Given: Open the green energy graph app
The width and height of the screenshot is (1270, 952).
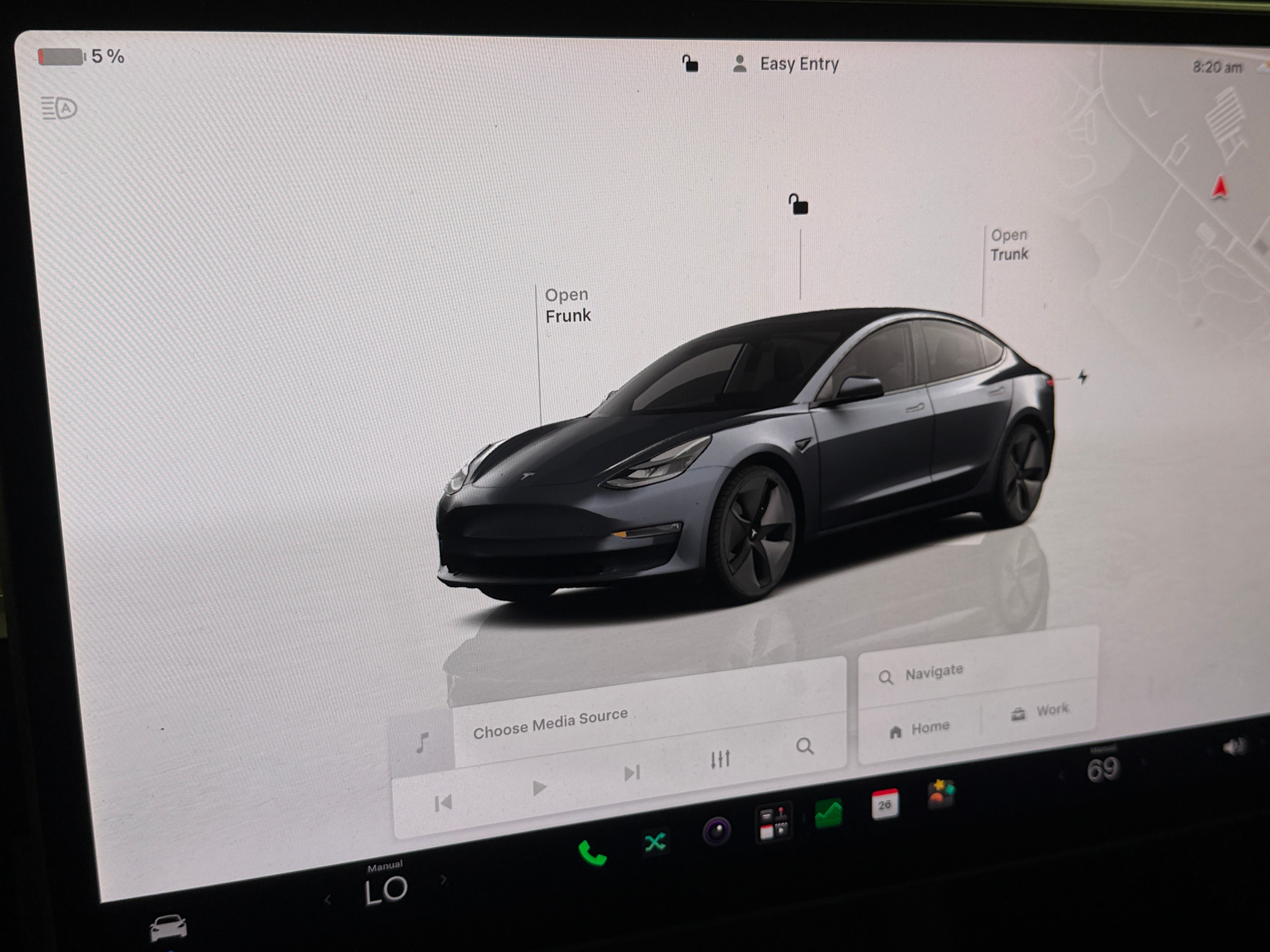Looking at the screenshot, I should coord(828,814).
